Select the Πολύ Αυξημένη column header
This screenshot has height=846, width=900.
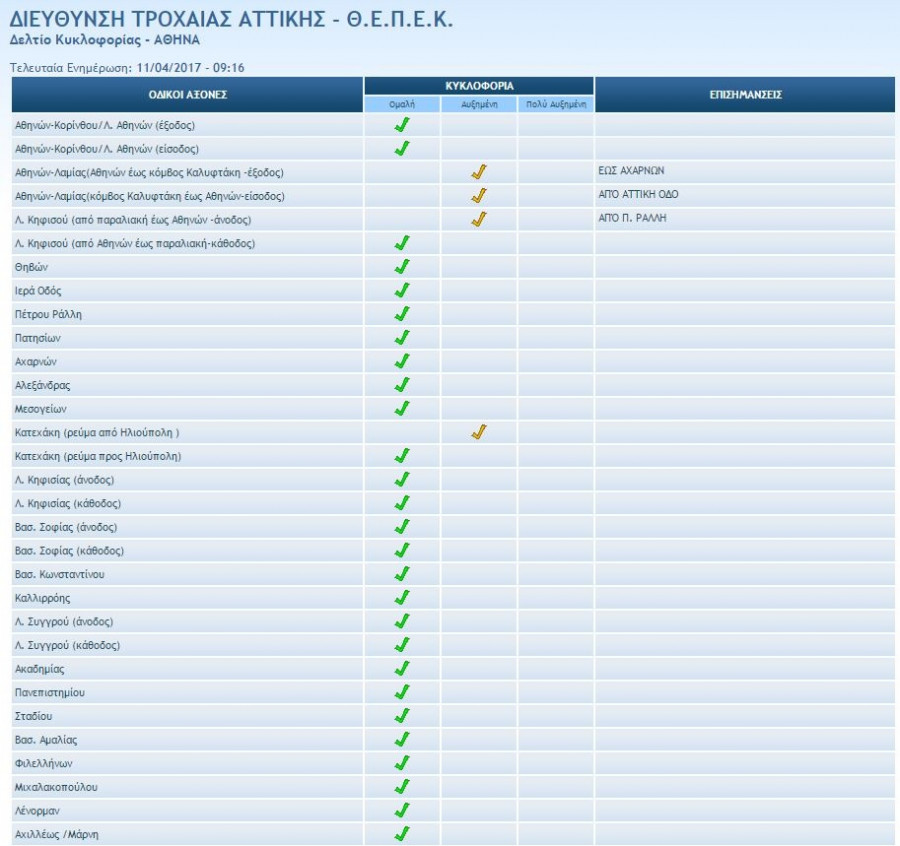click(x=555, y=104)
